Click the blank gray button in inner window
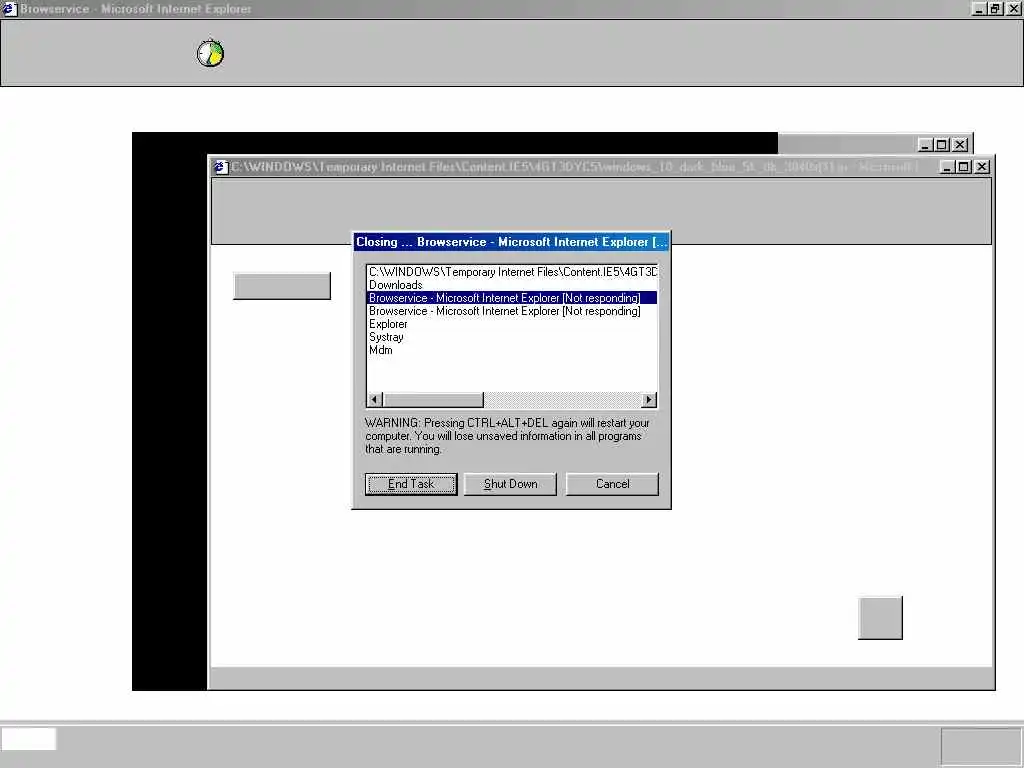 click(282, 286)
